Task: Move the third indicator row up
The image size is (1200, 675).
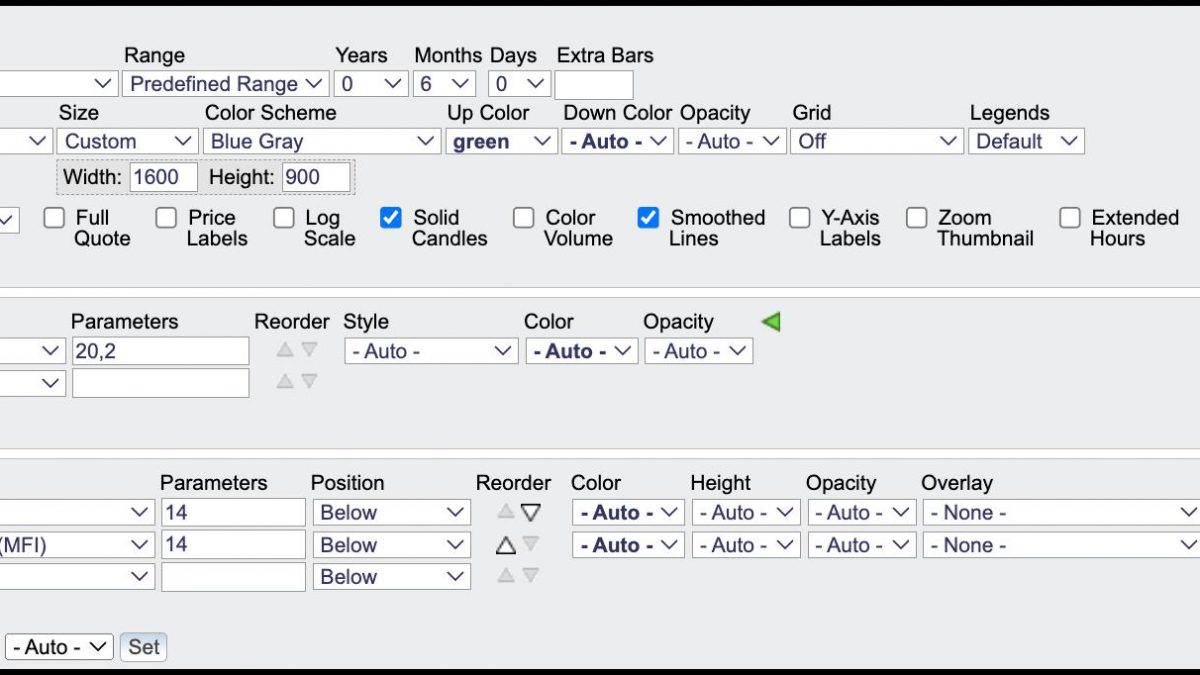Action: coord(506,575)
